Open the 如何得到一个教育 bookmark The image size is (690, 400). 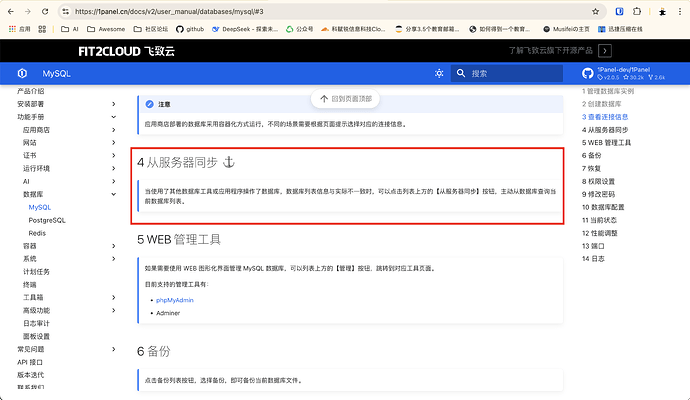[499, 29]
